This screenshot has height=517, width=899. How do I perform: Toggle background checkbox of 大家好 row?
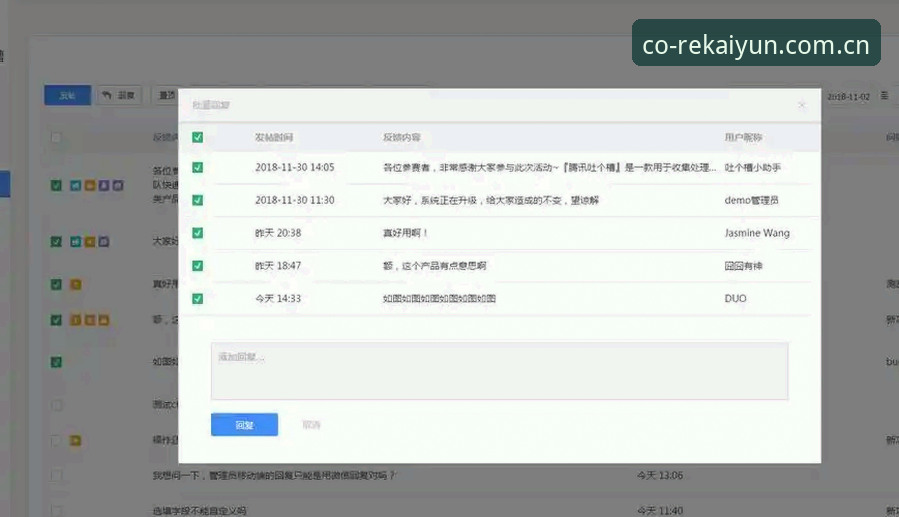pyautogui.click(x=56, y=241)
